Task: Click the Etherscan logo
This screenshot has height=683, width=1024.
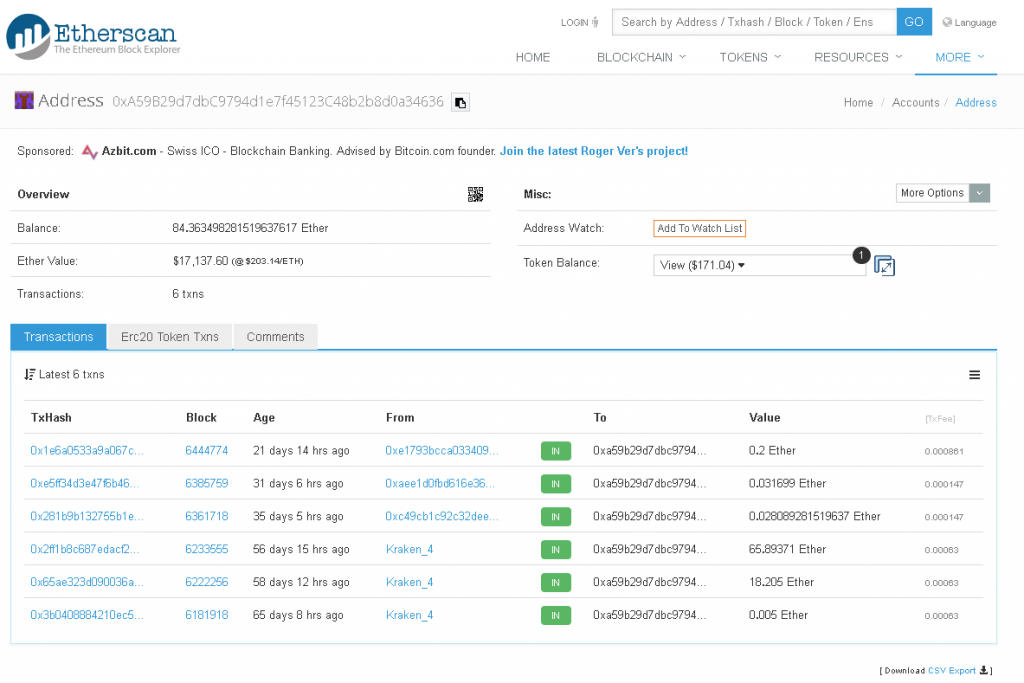Action: (92, 36)
